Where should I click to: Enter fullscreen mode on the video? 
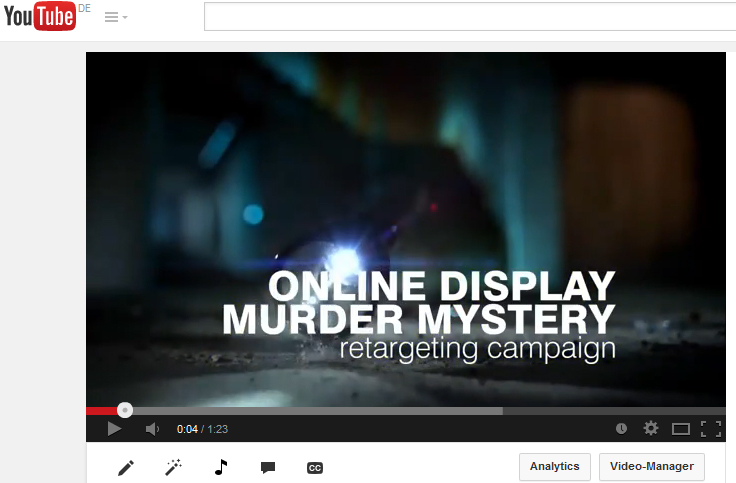pyautogui.click(x=711, y=429)
